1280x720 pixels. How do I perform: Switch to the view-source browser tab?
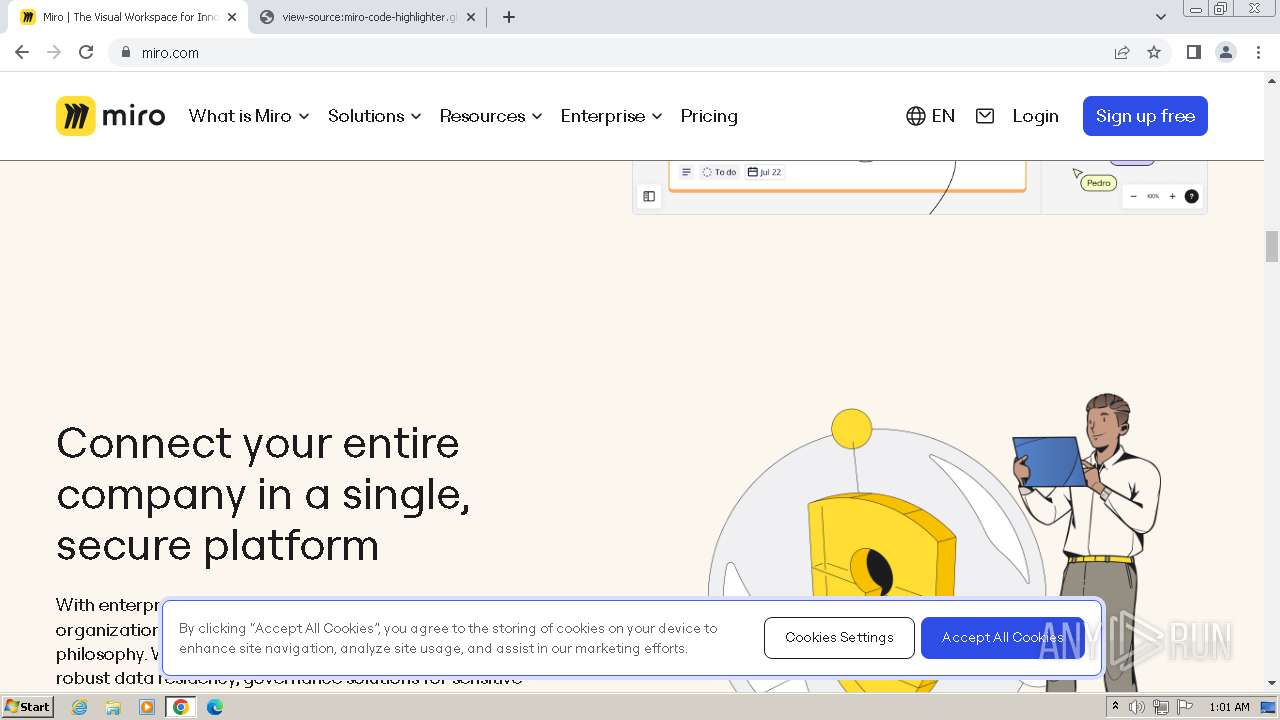365,17
